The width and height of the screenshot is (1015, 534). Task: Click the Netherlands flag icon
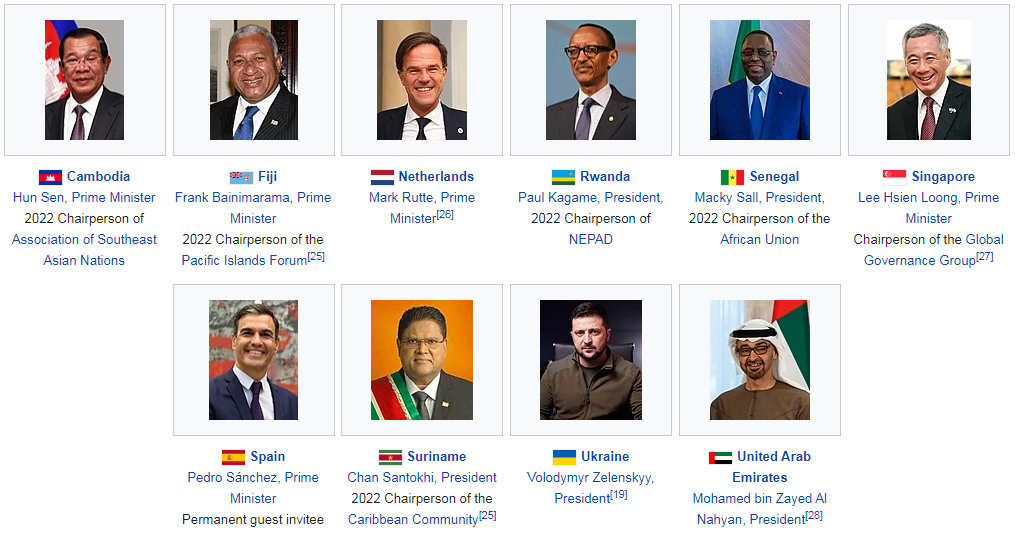[x=382, y=177]
